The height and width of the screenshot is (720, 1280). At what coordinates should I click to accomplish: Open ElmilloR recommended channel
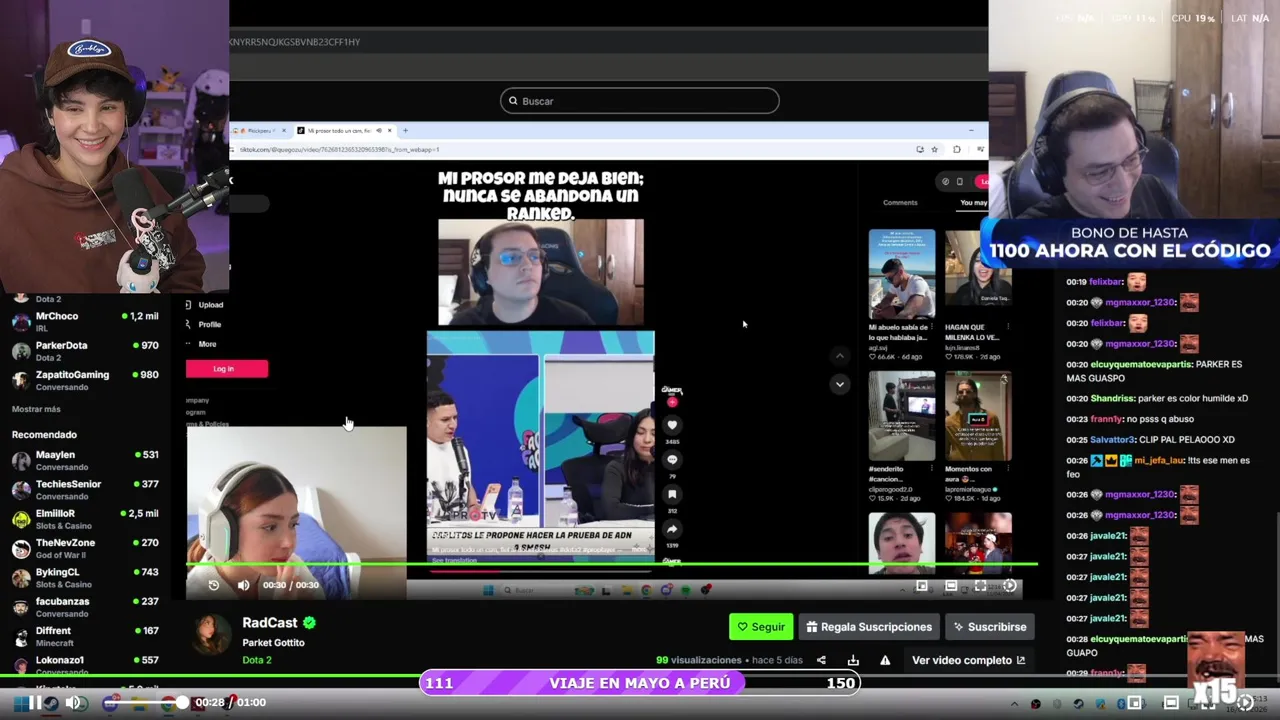[85, 519]
